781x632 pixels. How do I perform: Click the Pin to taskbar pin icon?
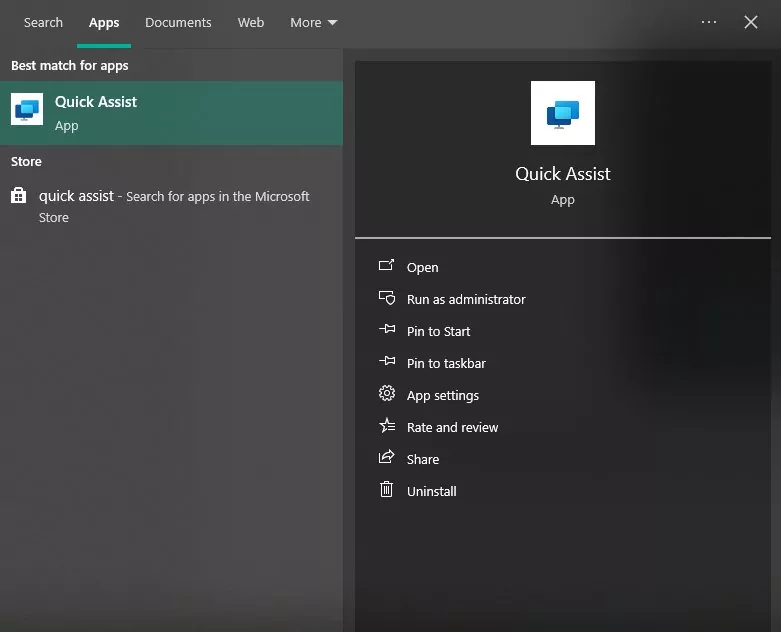click(x=387, y=361)
